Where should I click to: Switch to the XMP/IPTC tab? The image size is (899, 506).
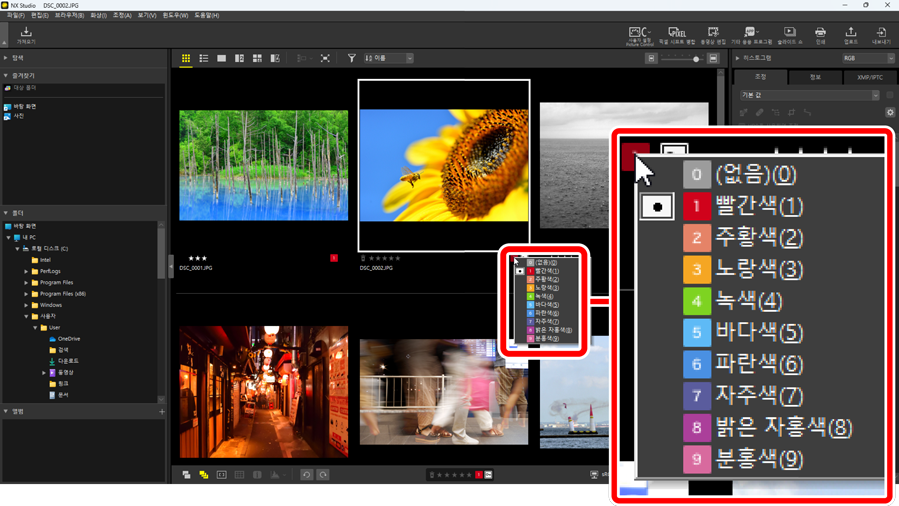(869, 77)
